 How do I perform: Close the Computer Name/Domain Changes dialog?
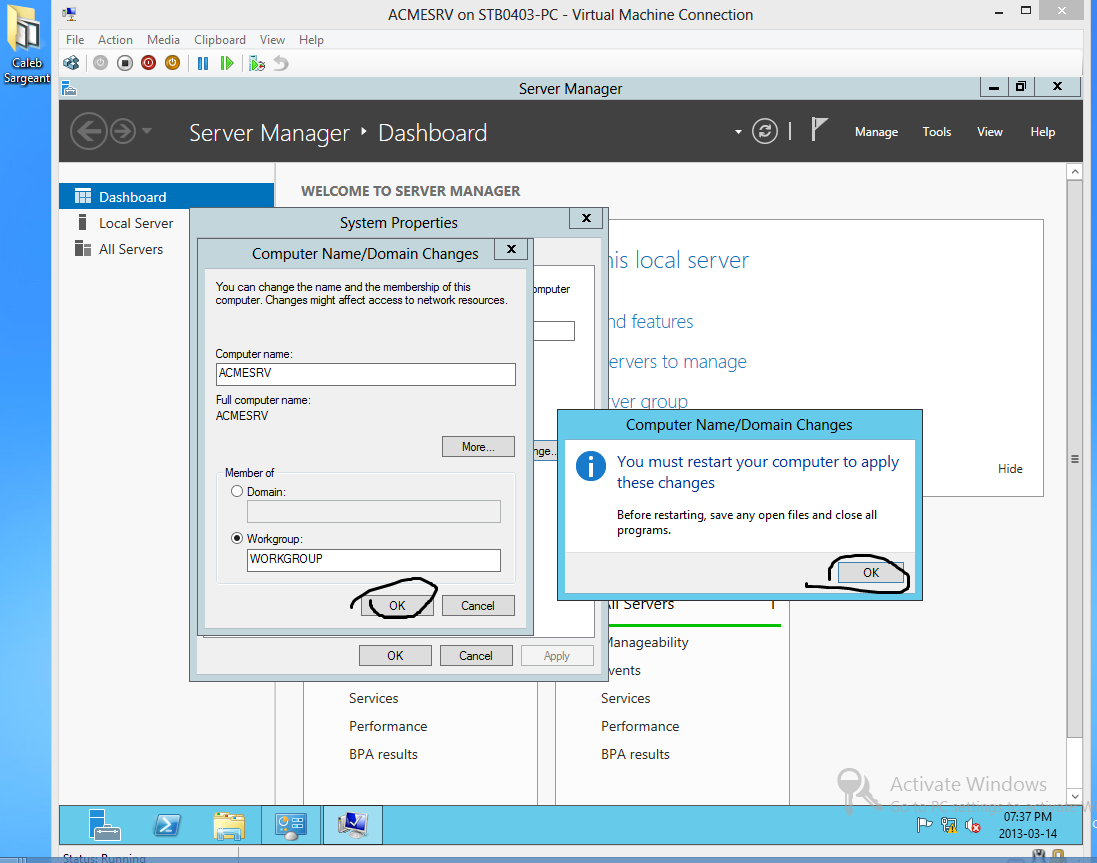pos(511,249)
